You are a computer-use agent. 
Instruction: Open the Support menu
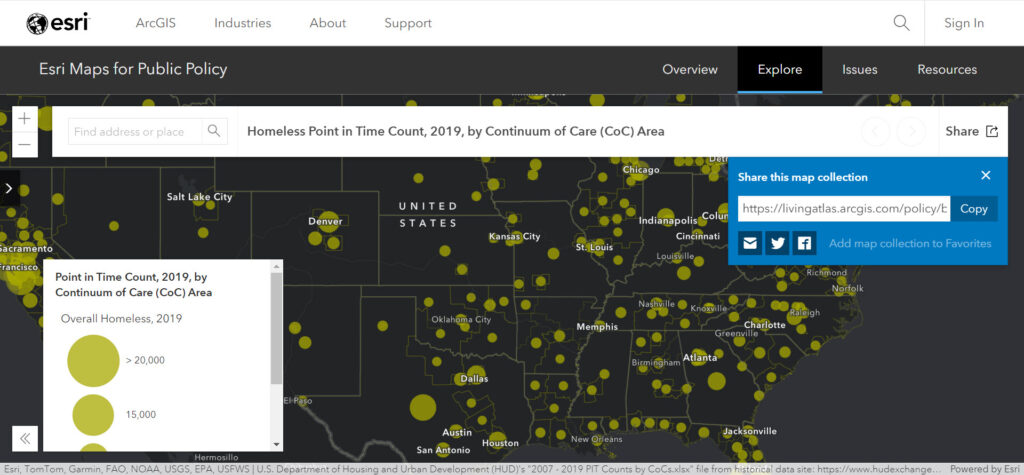click(x=408, y=23)
